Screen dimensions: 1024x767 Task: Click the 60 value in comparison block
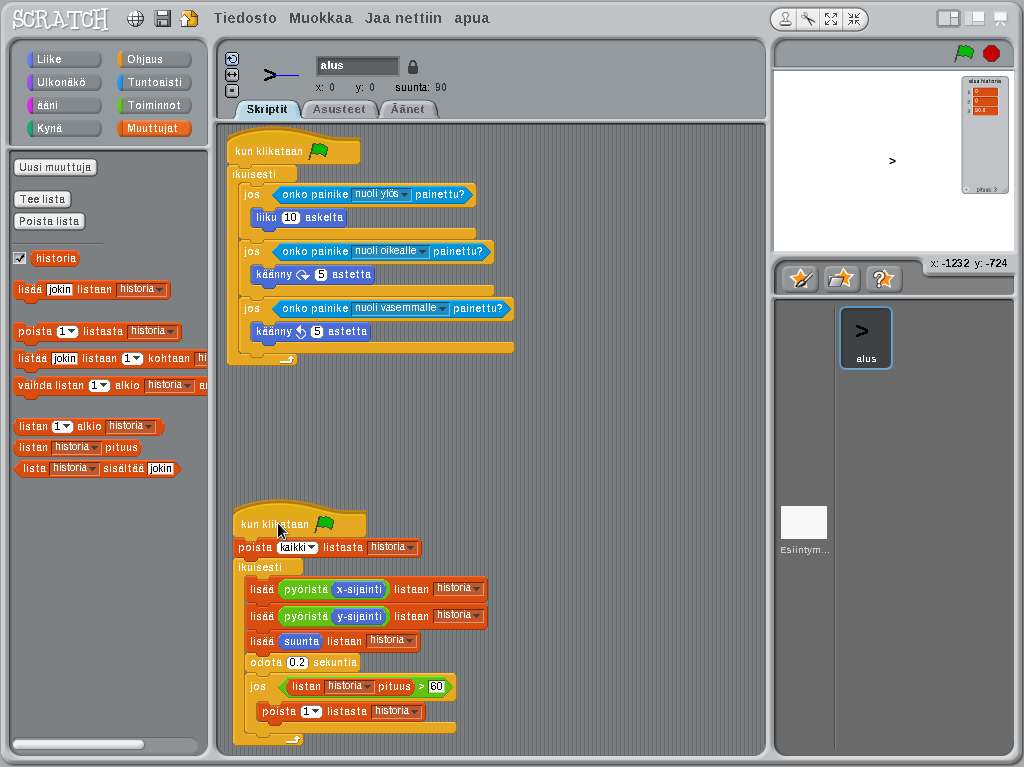click(436, 687)
